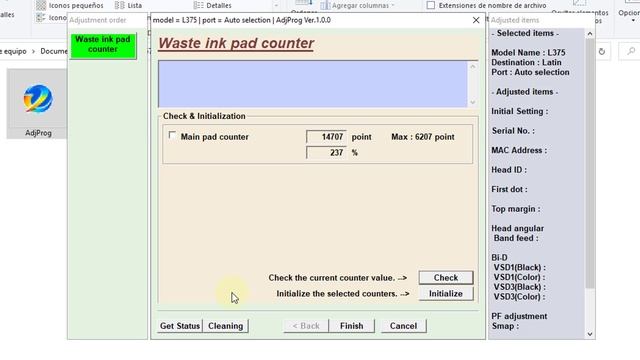Viewport: 640px width, 360px height.
Task: Click 'MAC Address :' entry
Action: point(519,151)
